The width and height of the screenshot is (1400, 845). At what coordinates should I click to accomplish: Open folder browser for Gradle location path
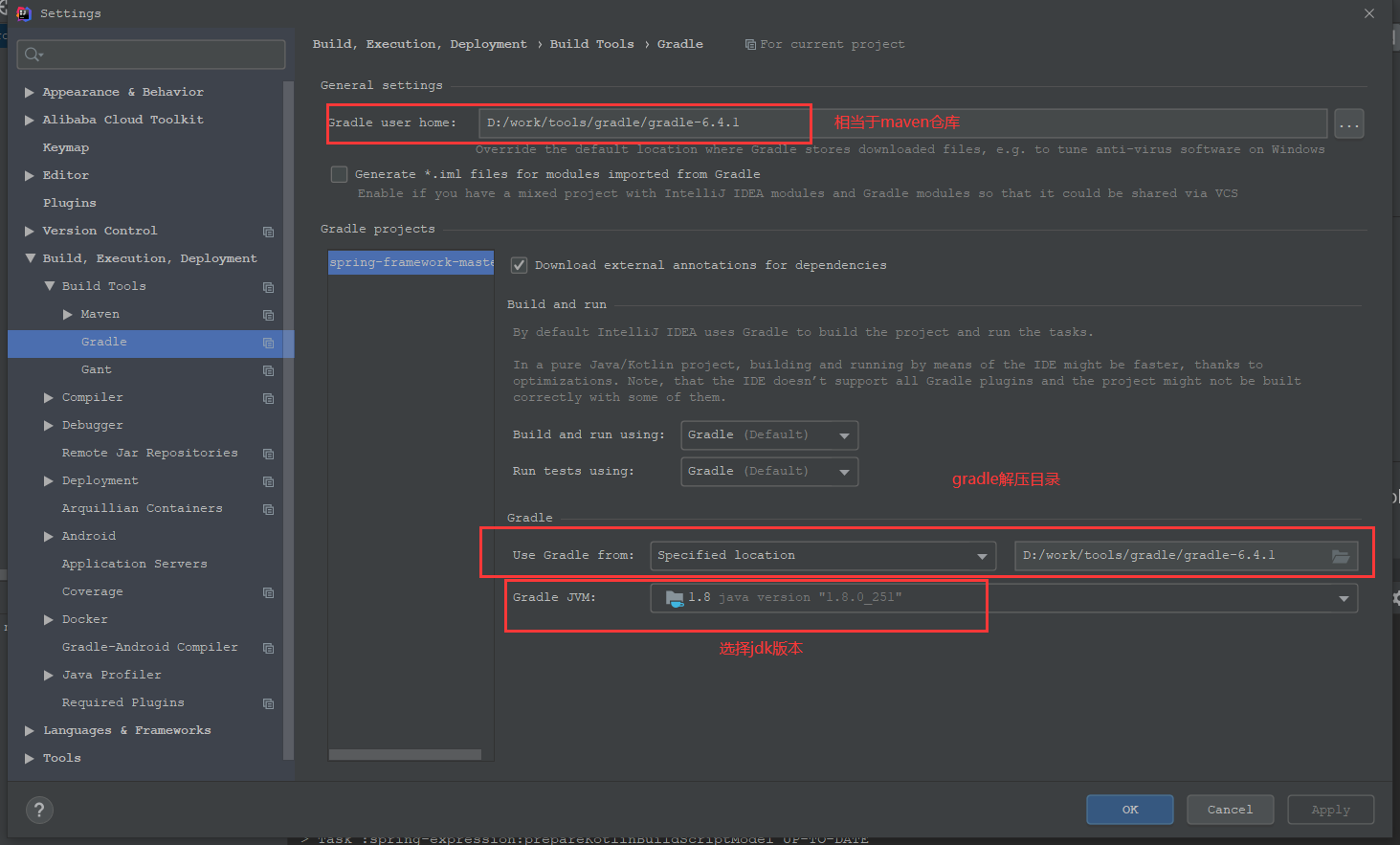1341,556
